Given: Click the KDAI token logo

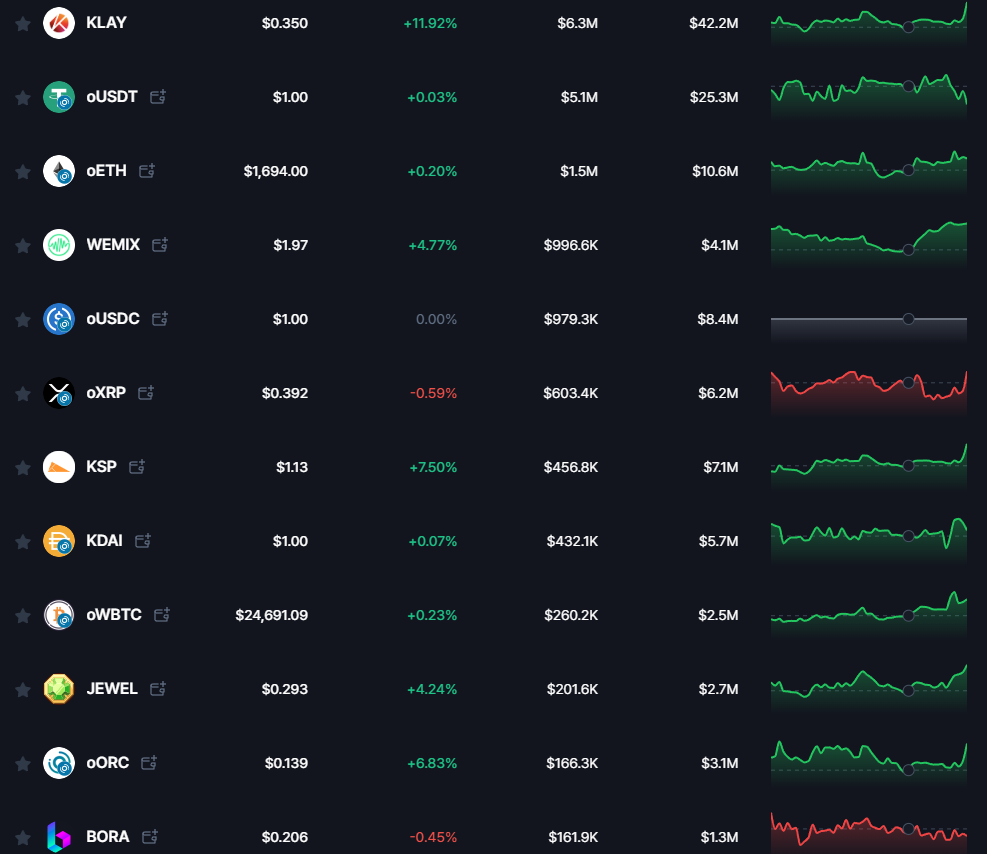Looking at the screenshot, I should coord(59,541).
